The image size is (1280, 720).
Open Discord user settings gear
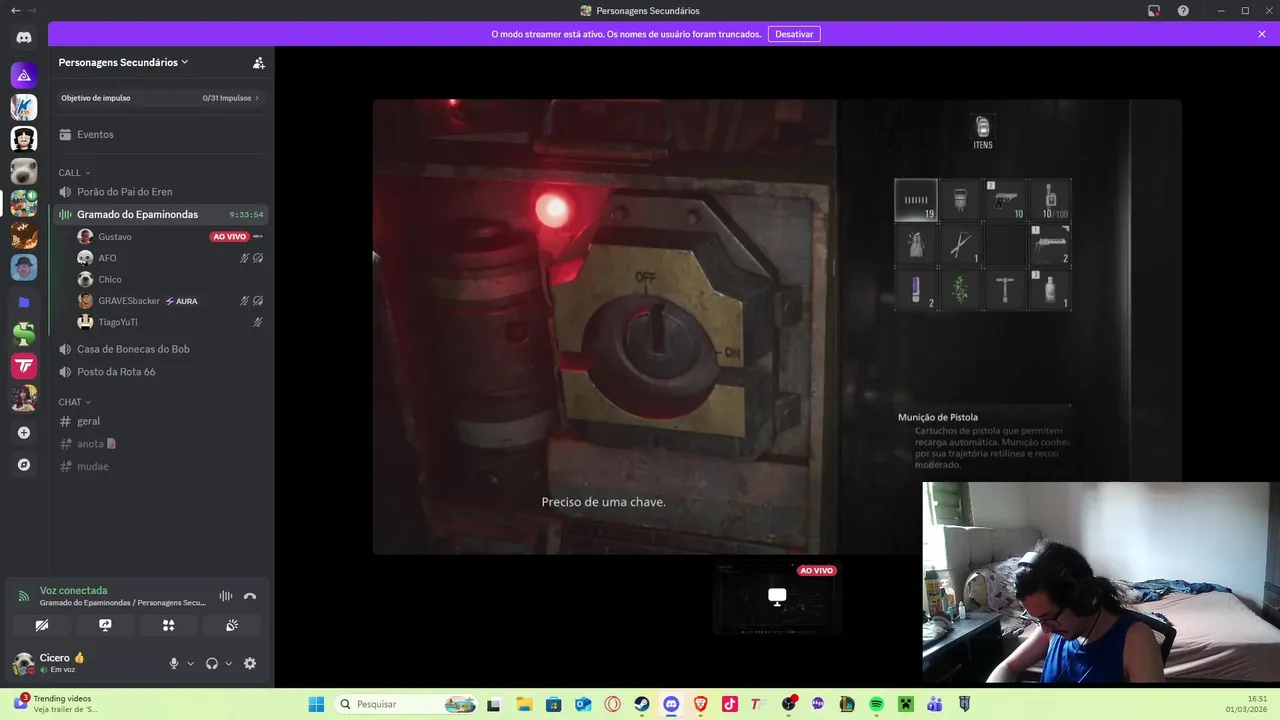(250, 663)
